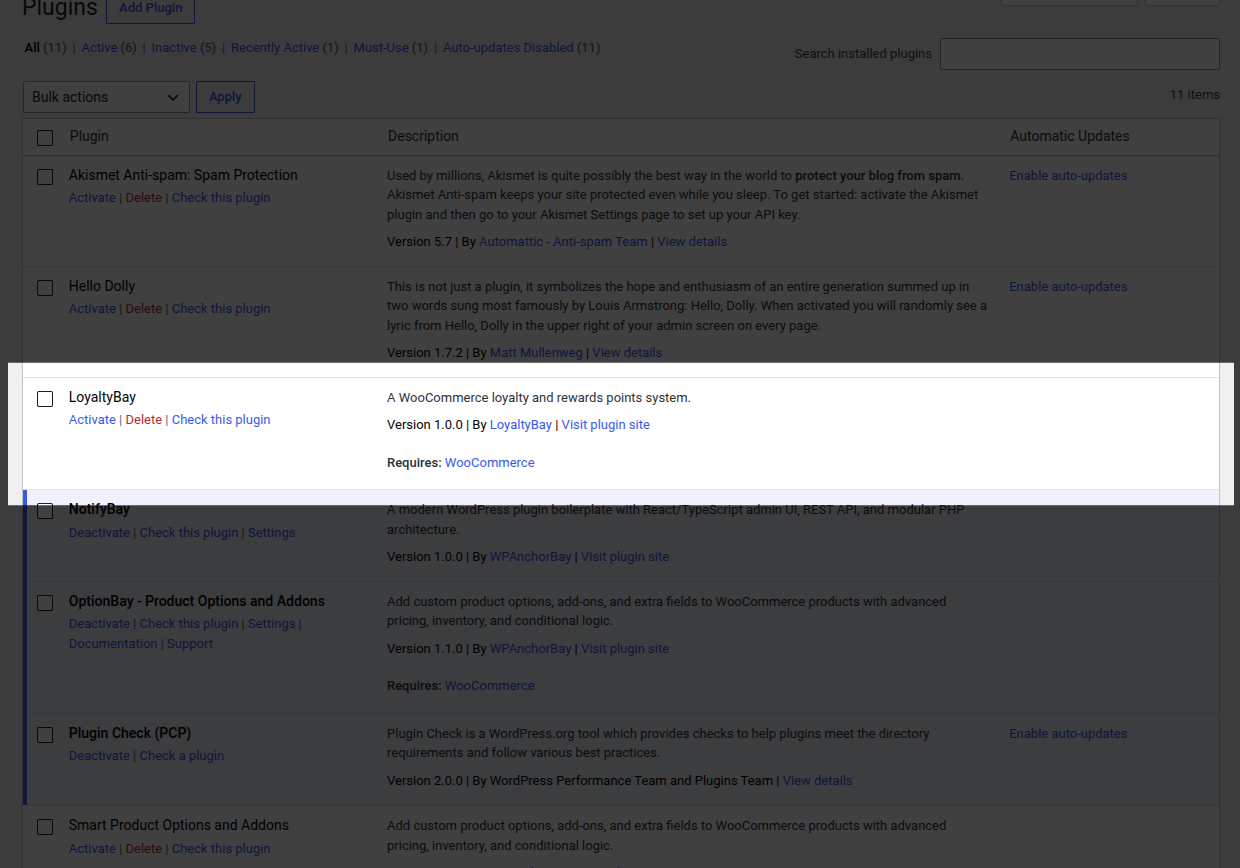Select the LoyaltyBay plugin name
This screenshot has width=1240, height=868.
click(x=102, y=398)
